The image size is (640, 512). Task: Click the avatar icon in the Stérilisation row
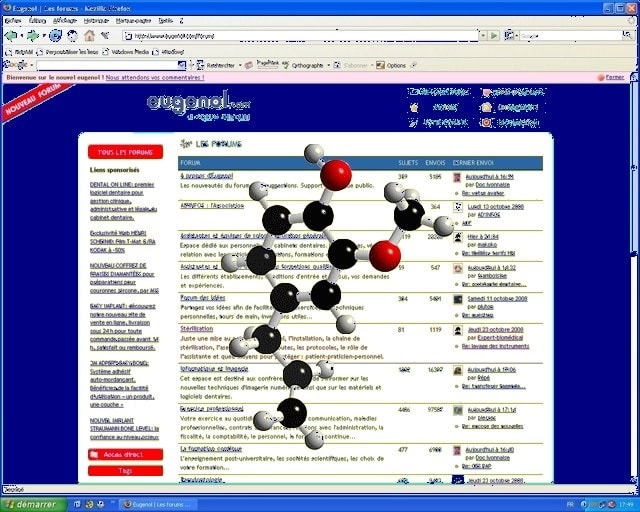click(458, 331)
